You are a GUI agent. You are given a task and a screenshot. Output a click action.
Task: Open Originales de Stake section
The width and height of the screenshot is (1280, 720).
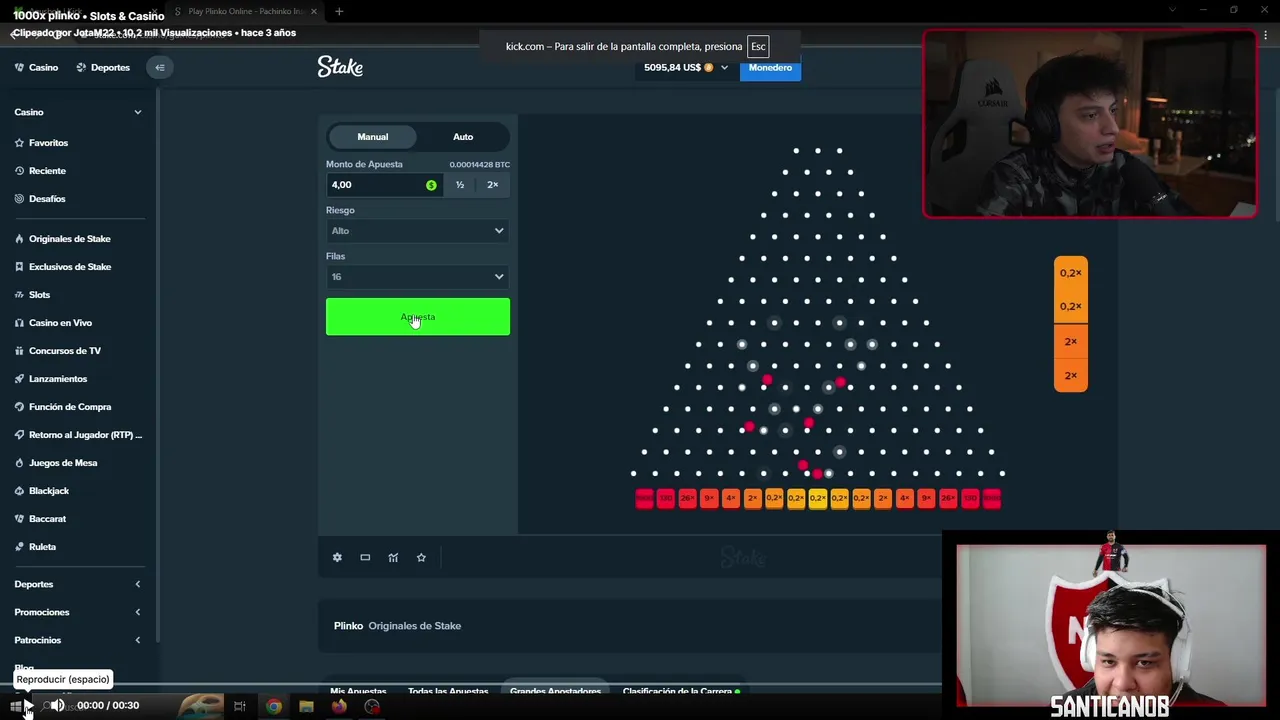pos(62,239)
